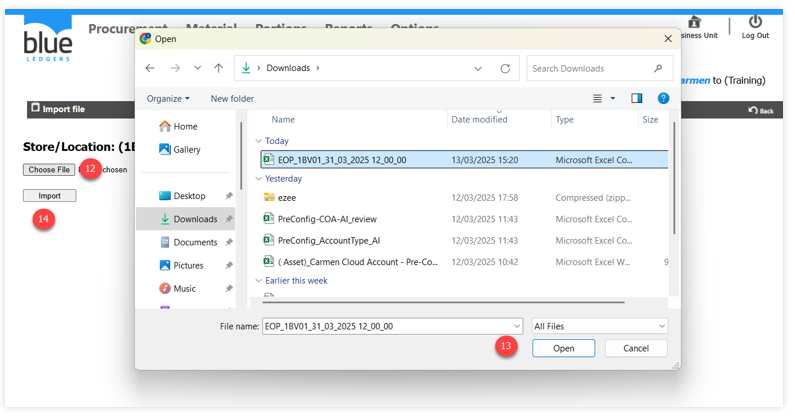Open the File name combo box dropdown
Image resolution: width=795 pixels, height=416 pixels.
point(516,326)
